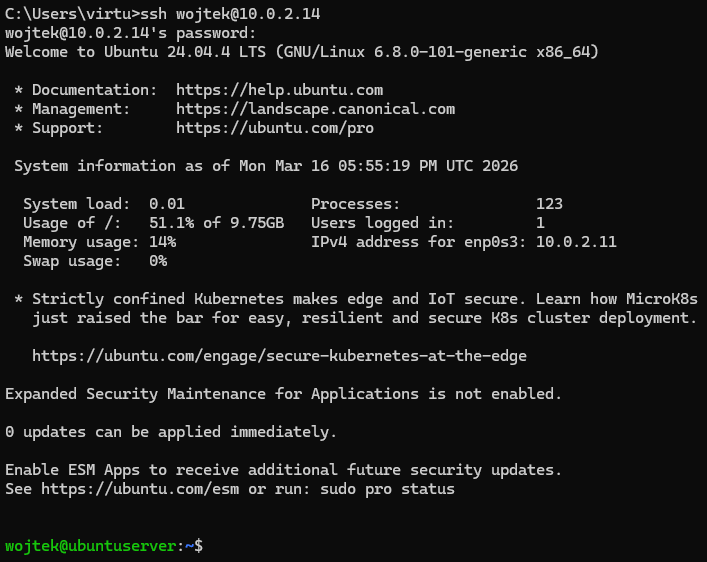The image size is (707, 562).
Task: Click the 0 updates can be applied line
Action: (x=171, y=432)
